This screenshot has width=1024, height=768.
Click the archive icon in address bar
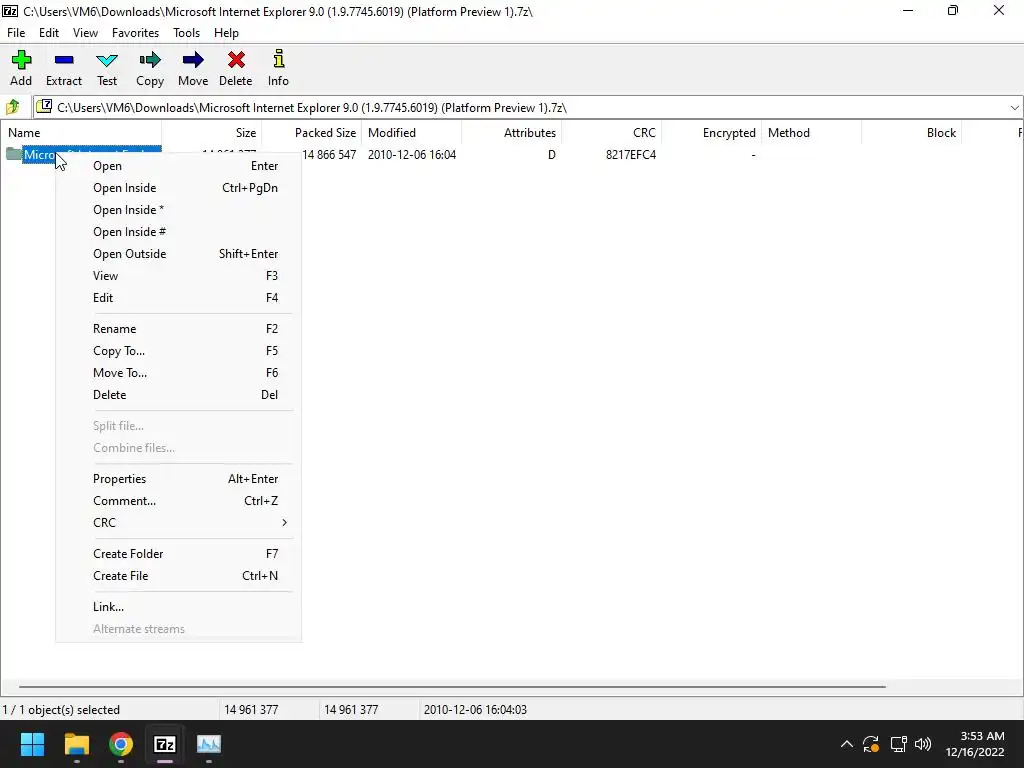tap(44, 106)
